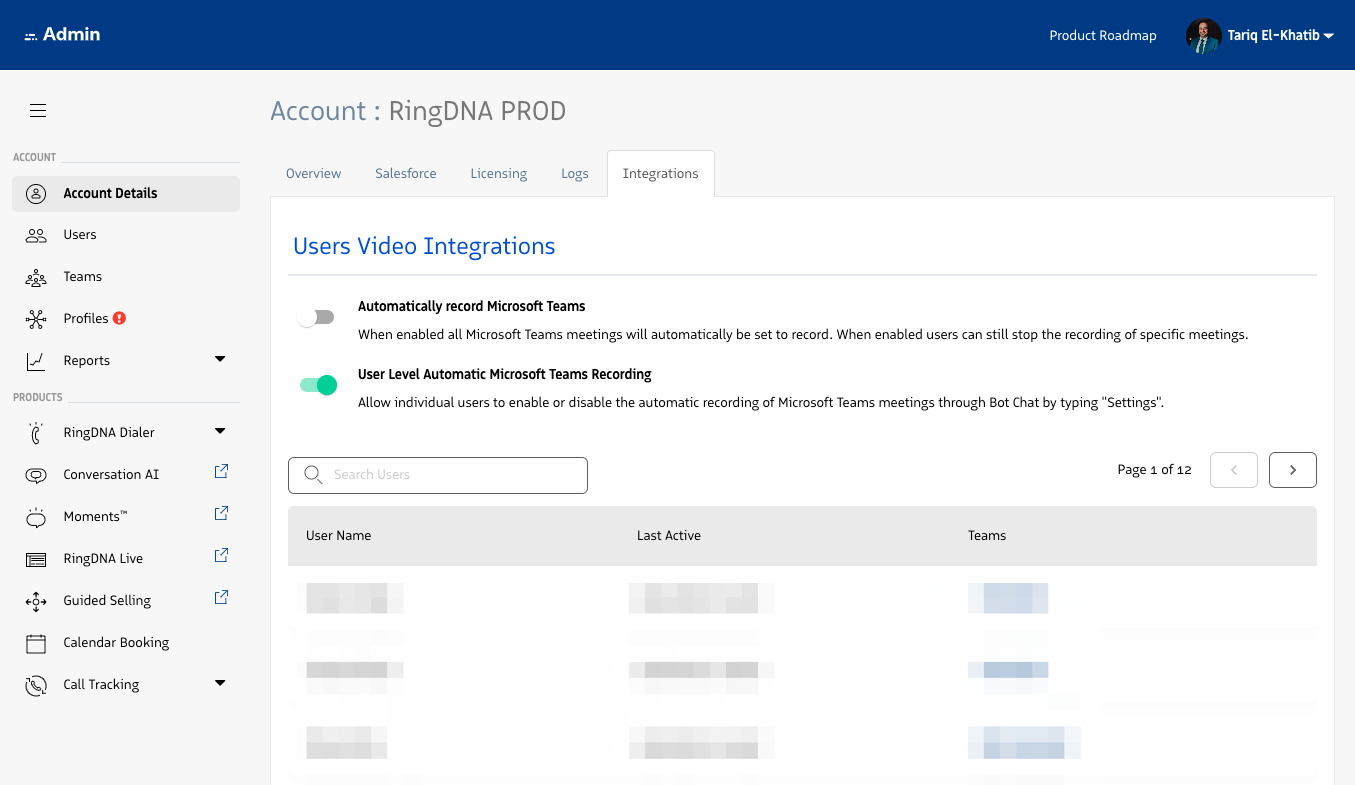
Task: Select the Teams sidebar icon
Action: [36, 277]
